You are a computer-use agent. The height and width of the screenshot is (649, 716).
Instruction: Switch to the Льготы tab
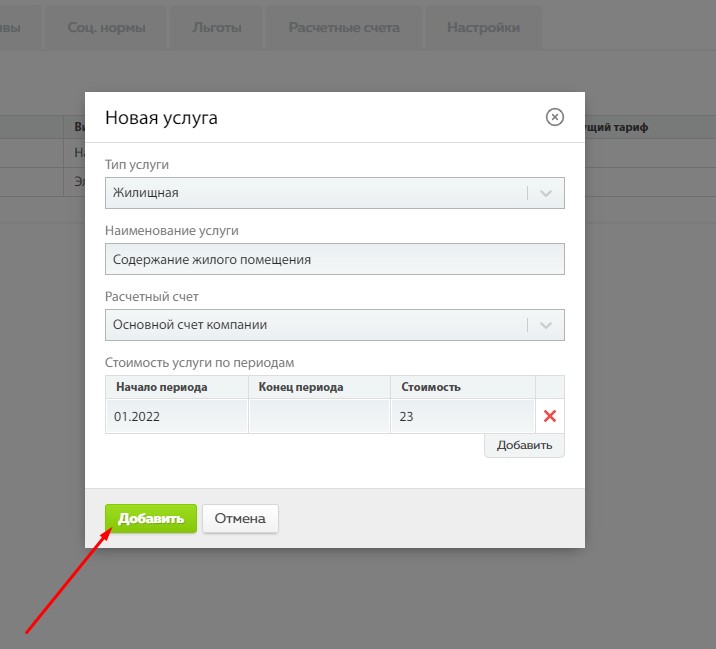[x=216, y=27]
